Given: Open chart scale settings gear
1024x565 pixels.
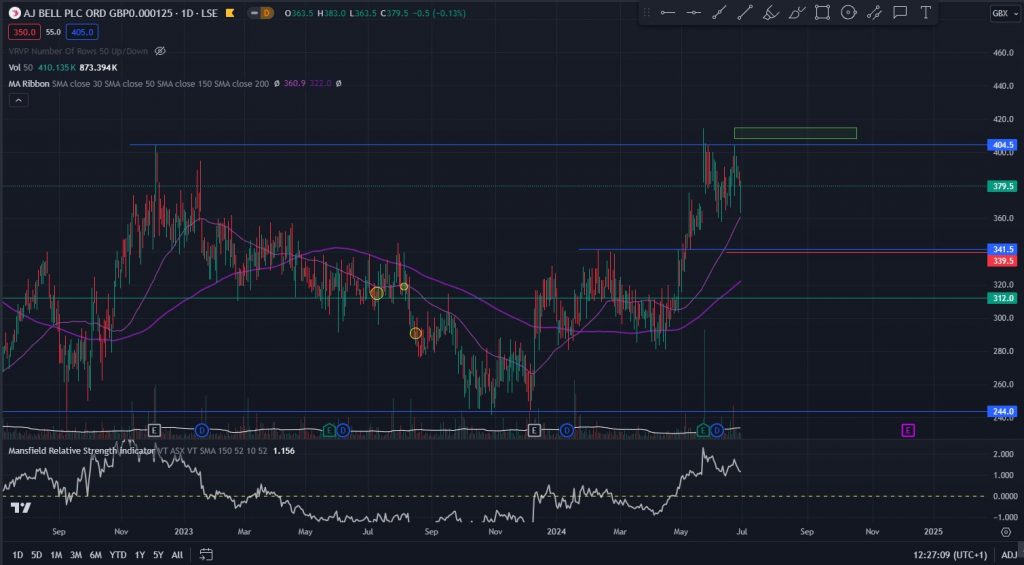Looking at the screenshot, I should coord(1005,532).
